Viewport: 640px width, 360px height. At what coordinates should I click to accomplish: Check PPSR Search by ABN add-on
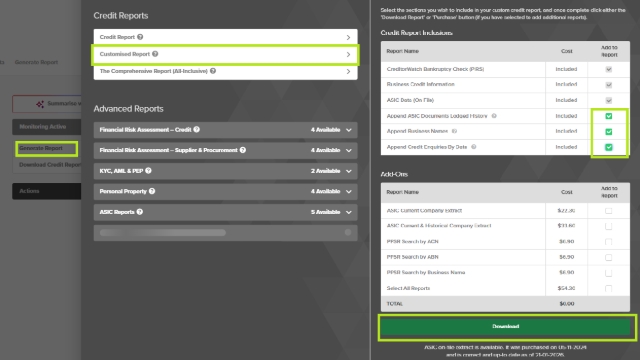click(x=609, y=258)
